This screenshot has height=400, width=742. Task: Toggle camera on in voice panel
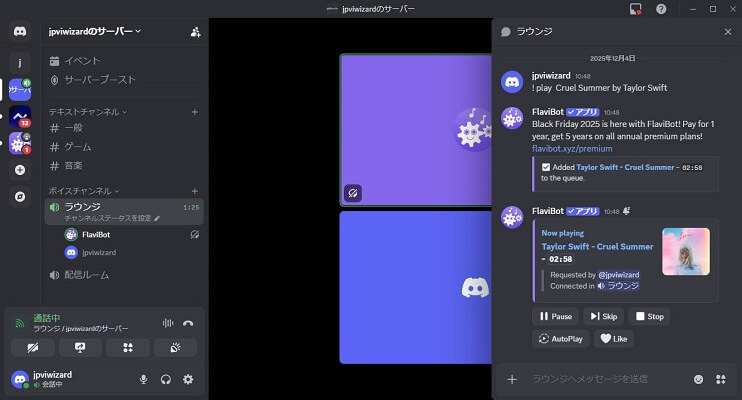point(33,348)
